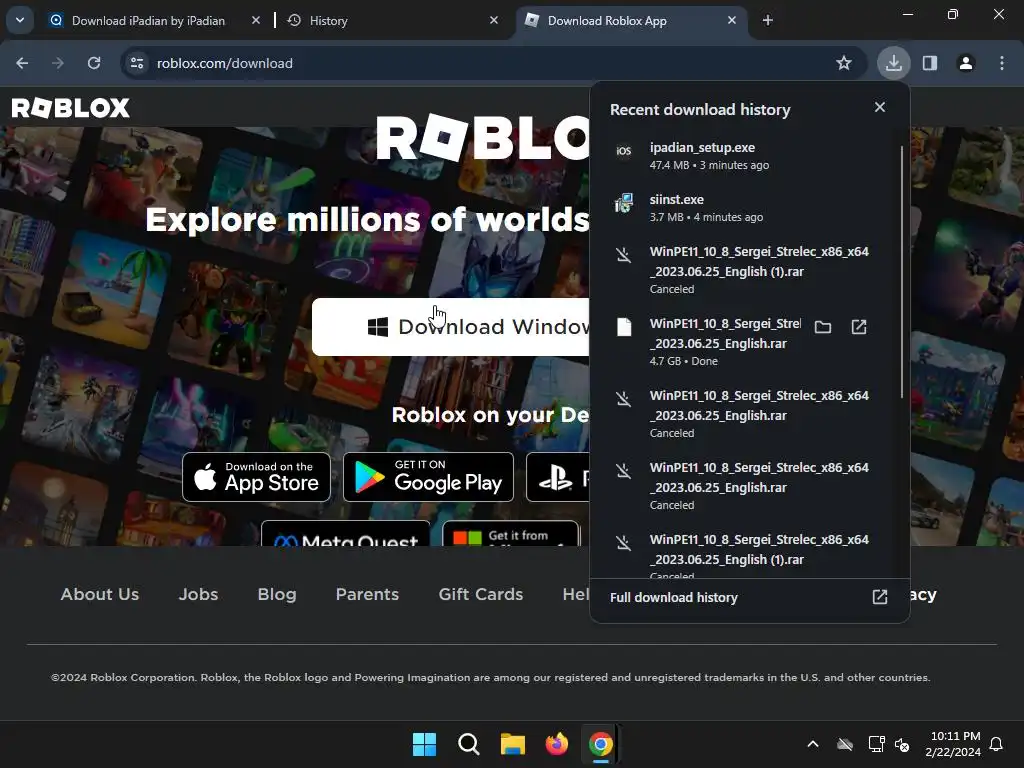Image resolution: width=1024 pixels, height=768 pixels.
Task: Click Full download history link
Action: [x=674, y=598]
